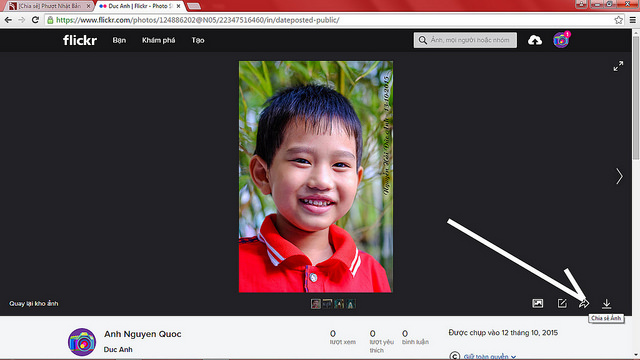This screenshot has height=360, width=640.
Task: Switch to the Phượt Nhật Bản tab
Action: coord(50,6)
